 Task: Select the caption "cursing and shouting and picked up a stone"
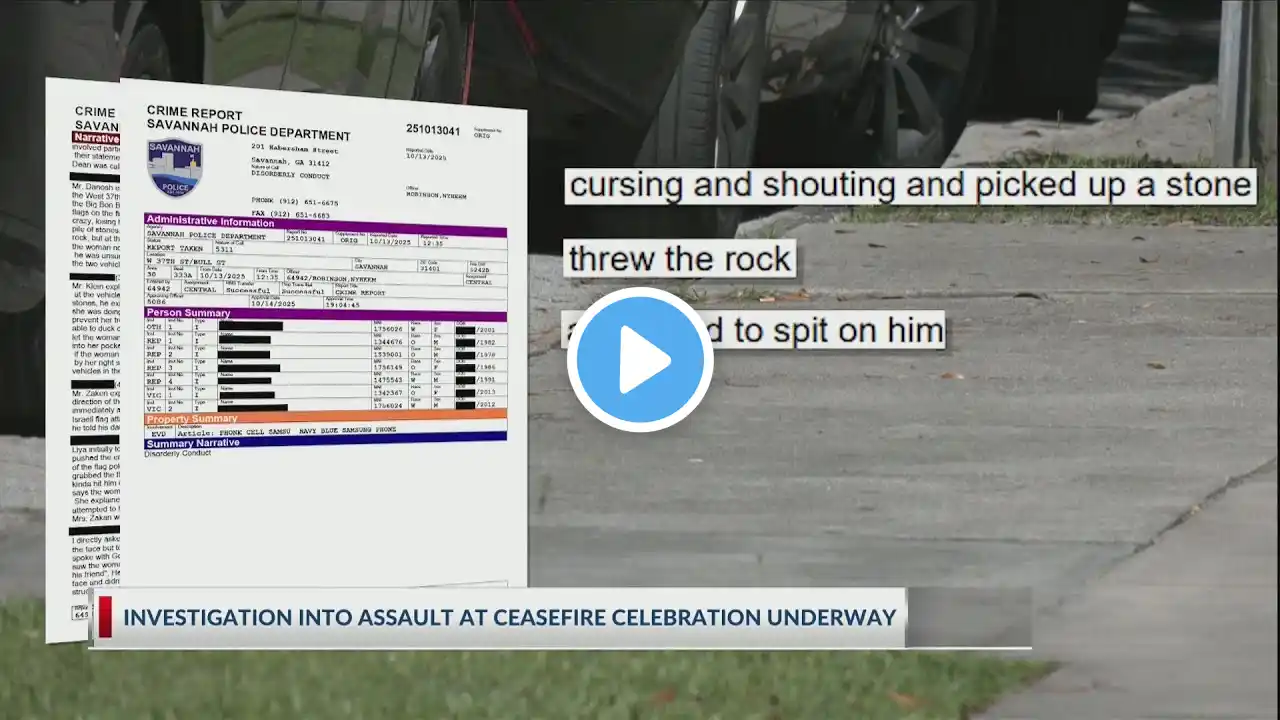click(910, 186)
